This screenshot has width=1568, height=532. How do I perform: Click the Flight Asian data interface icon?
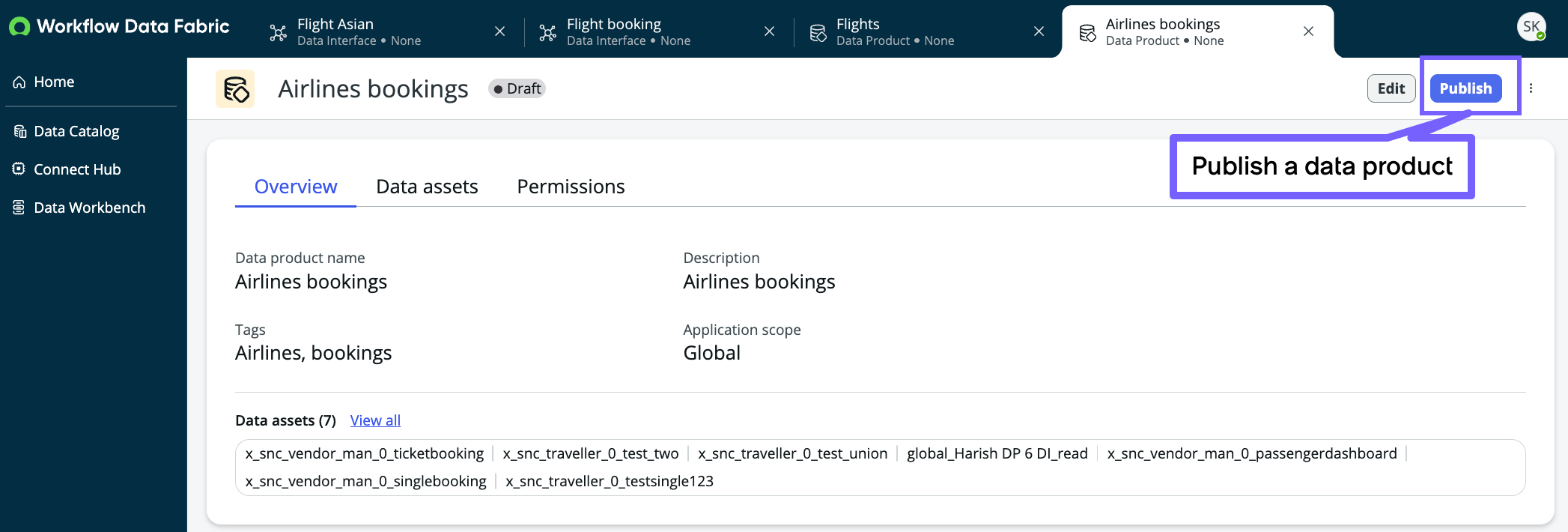(279, 32)
